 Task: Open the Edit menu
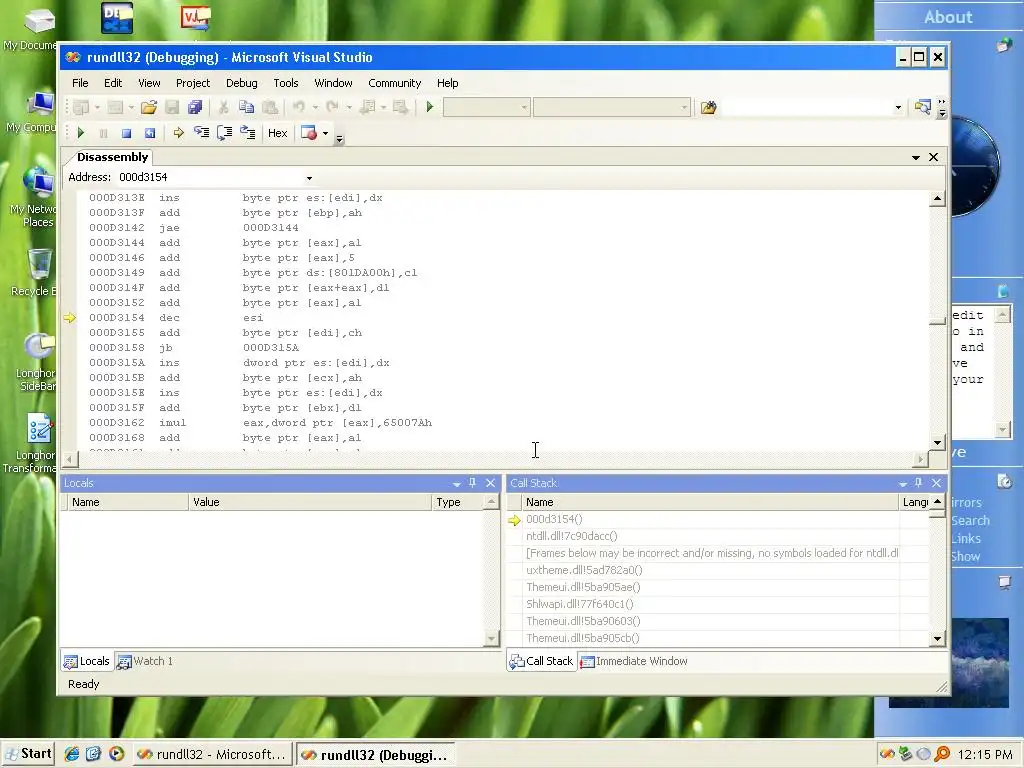[x=113, y=83]
